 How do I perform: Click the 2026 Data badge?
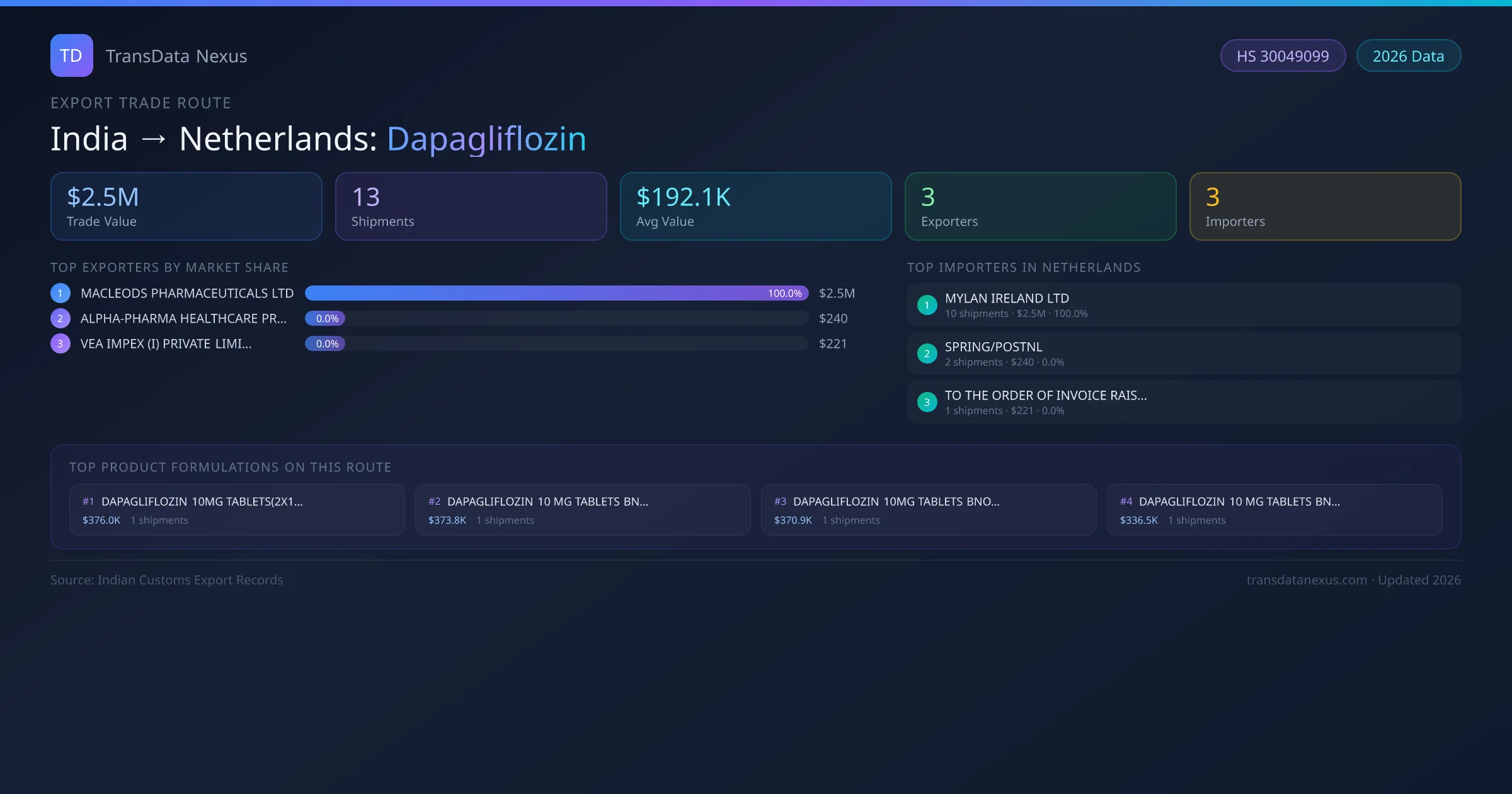[x=1408, y=56]
